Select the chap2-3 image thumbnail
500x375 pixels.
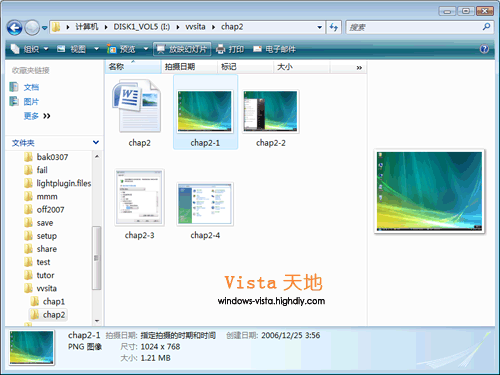[x=139, y=204]
